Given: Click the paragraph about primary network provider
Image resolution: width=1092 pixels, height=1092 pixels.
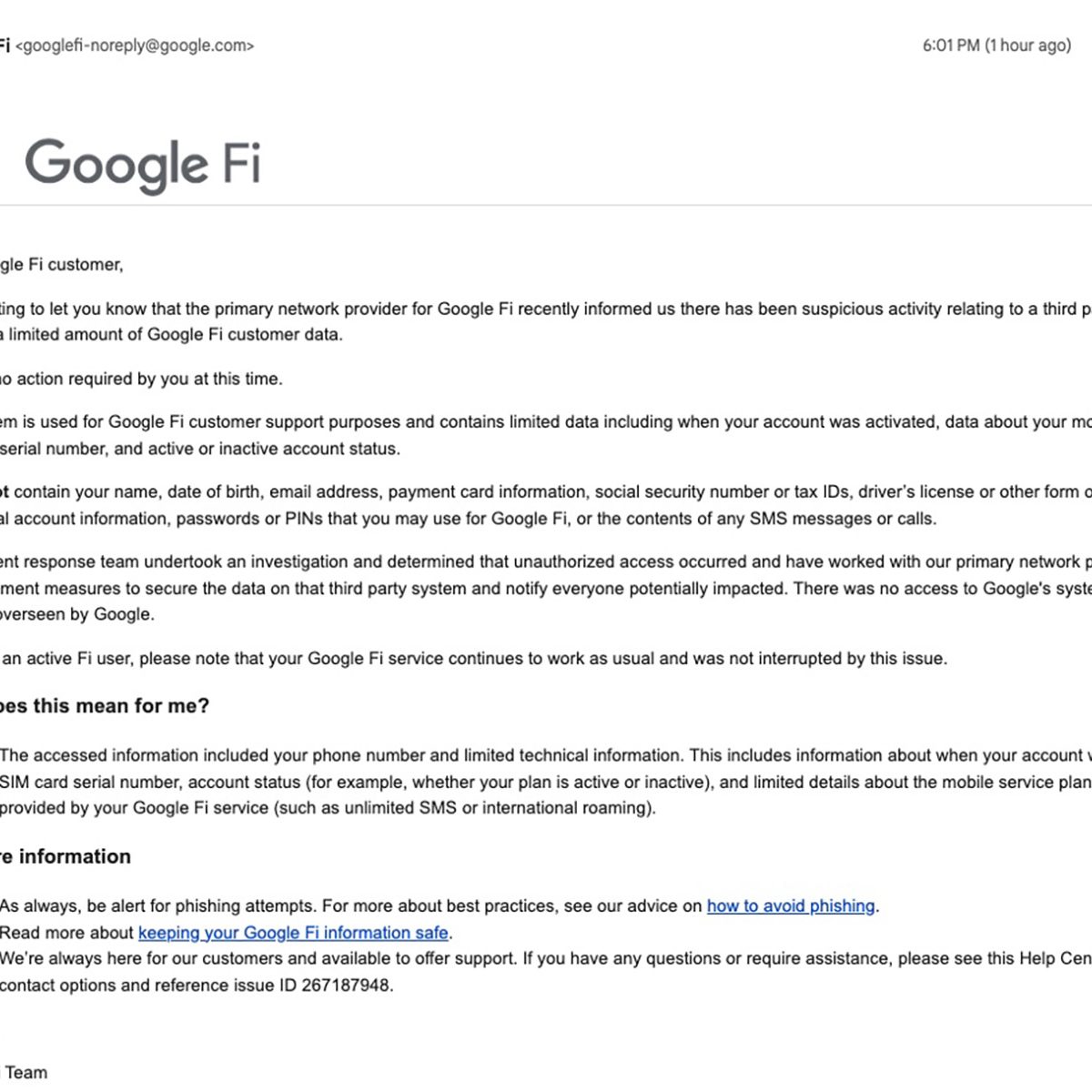Looking at the screenshot, I should coord(546,309).
